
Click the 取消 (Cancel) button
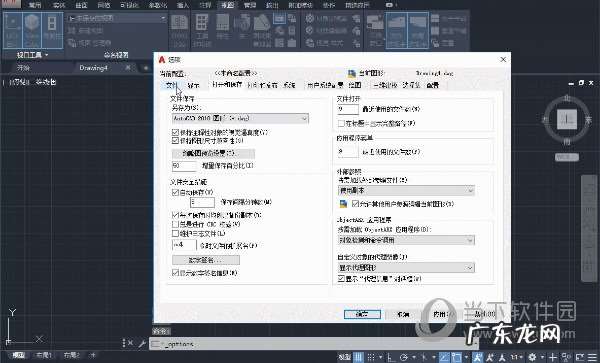pyautogui.click(x=403, y=314)
